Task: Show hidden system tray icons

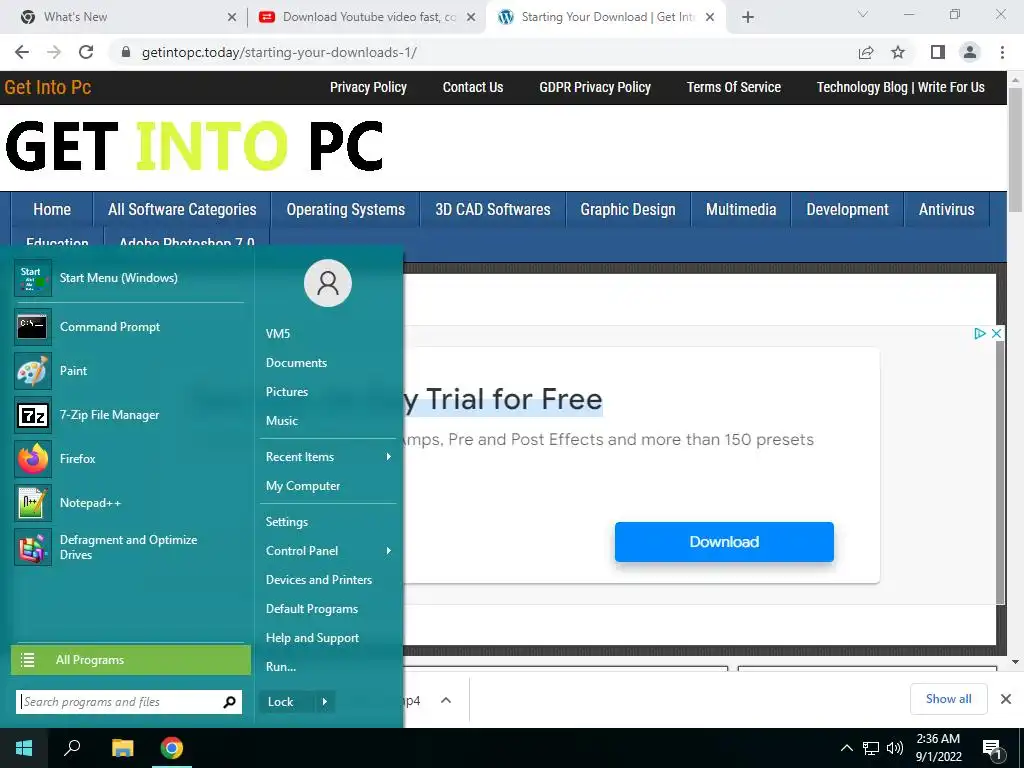Action: tap(846, 748)
